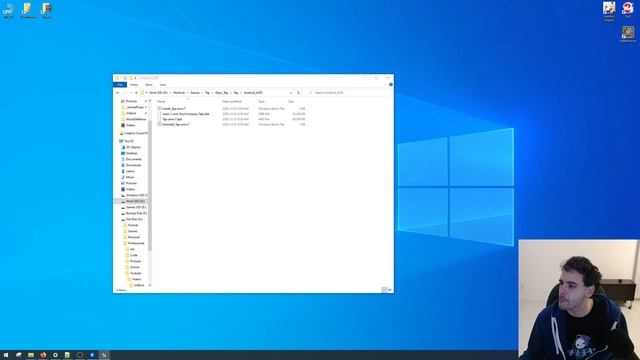Go back using the Explorer back arrow
This screenshot has width=640, height=360.
point(118,93)
